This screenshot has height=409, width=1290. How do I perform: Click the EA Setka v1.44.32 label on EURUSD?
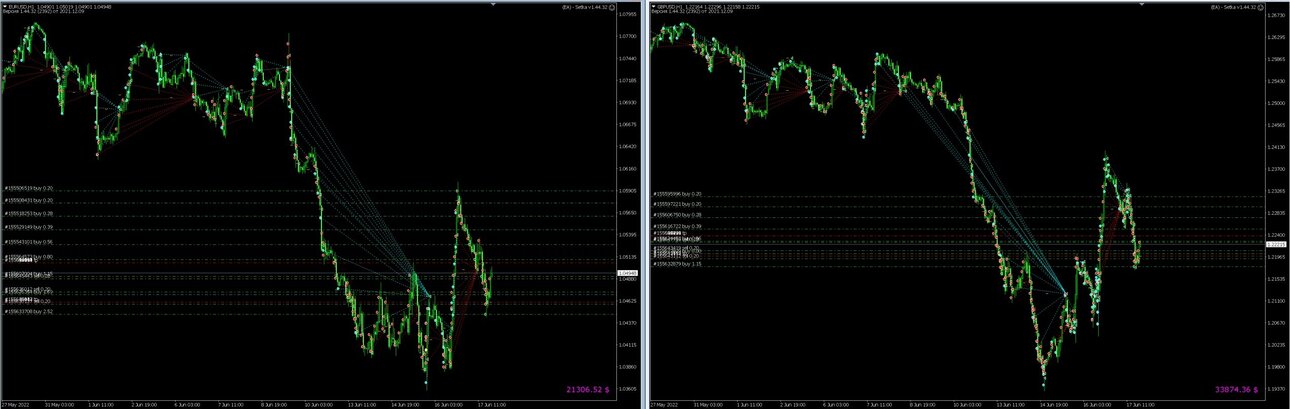[586, 6]
